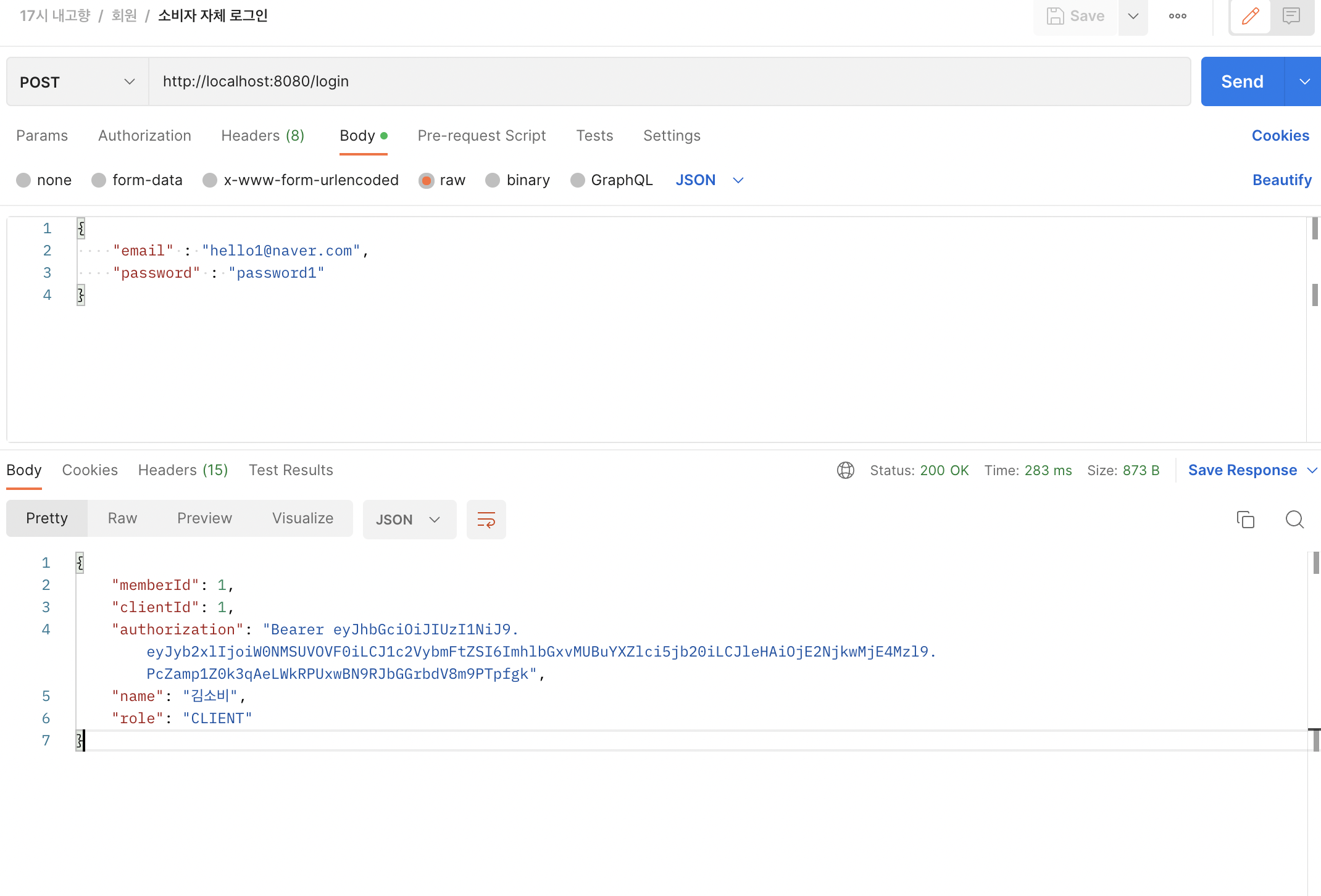Image resolution: width=1321 pixels, height=896 pixels.
Task: Select the form-data body type
Action: pyautogui.click(x=137, y=180)
